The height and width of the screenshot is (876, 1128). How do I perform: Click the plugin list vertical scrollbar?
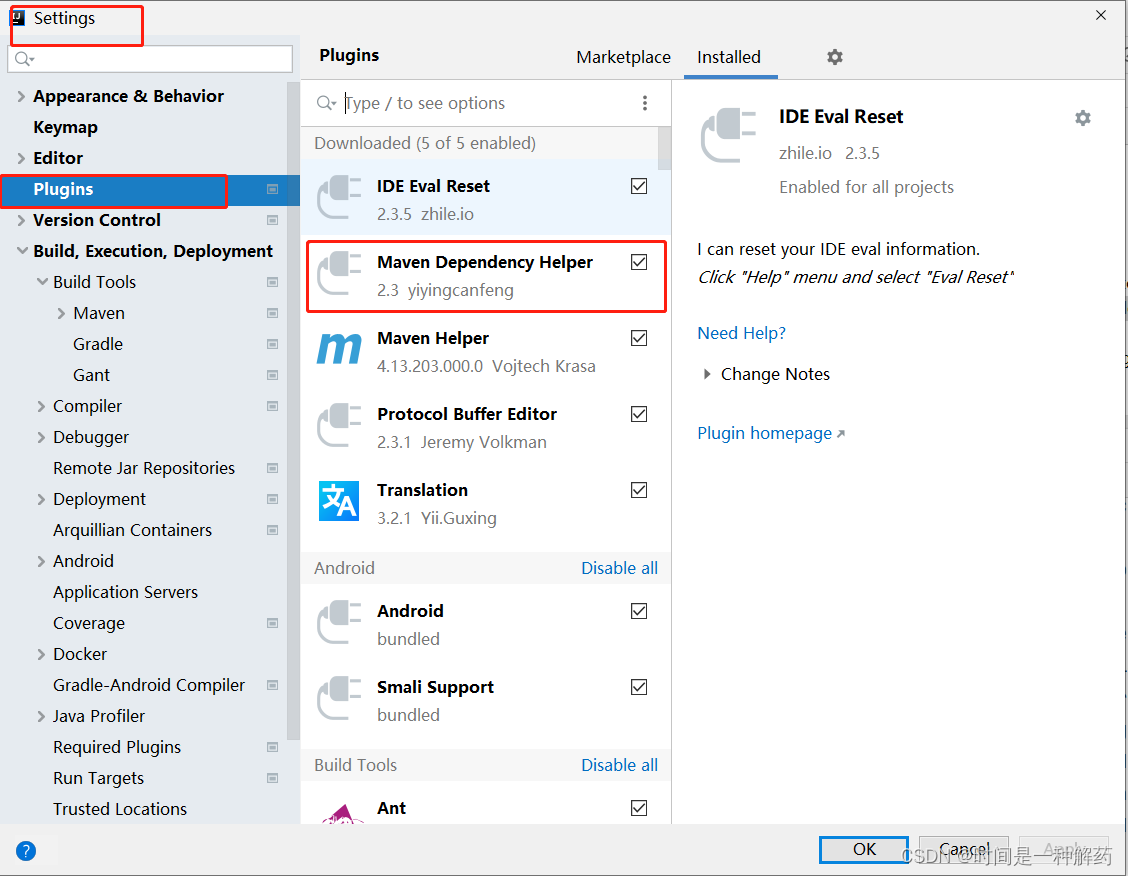(664, 148)
